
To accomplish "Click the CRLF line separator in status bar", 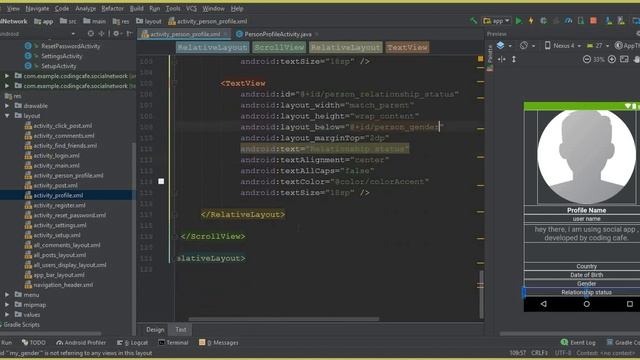I will point(539,353).
